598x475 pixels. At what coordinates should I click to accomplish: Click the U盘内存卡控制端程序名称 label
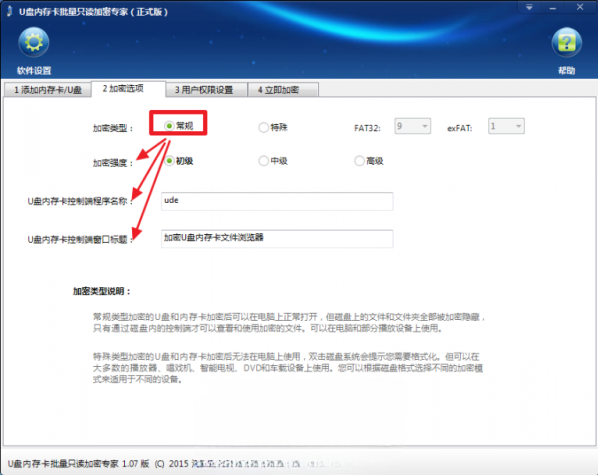tap(80, 201)
